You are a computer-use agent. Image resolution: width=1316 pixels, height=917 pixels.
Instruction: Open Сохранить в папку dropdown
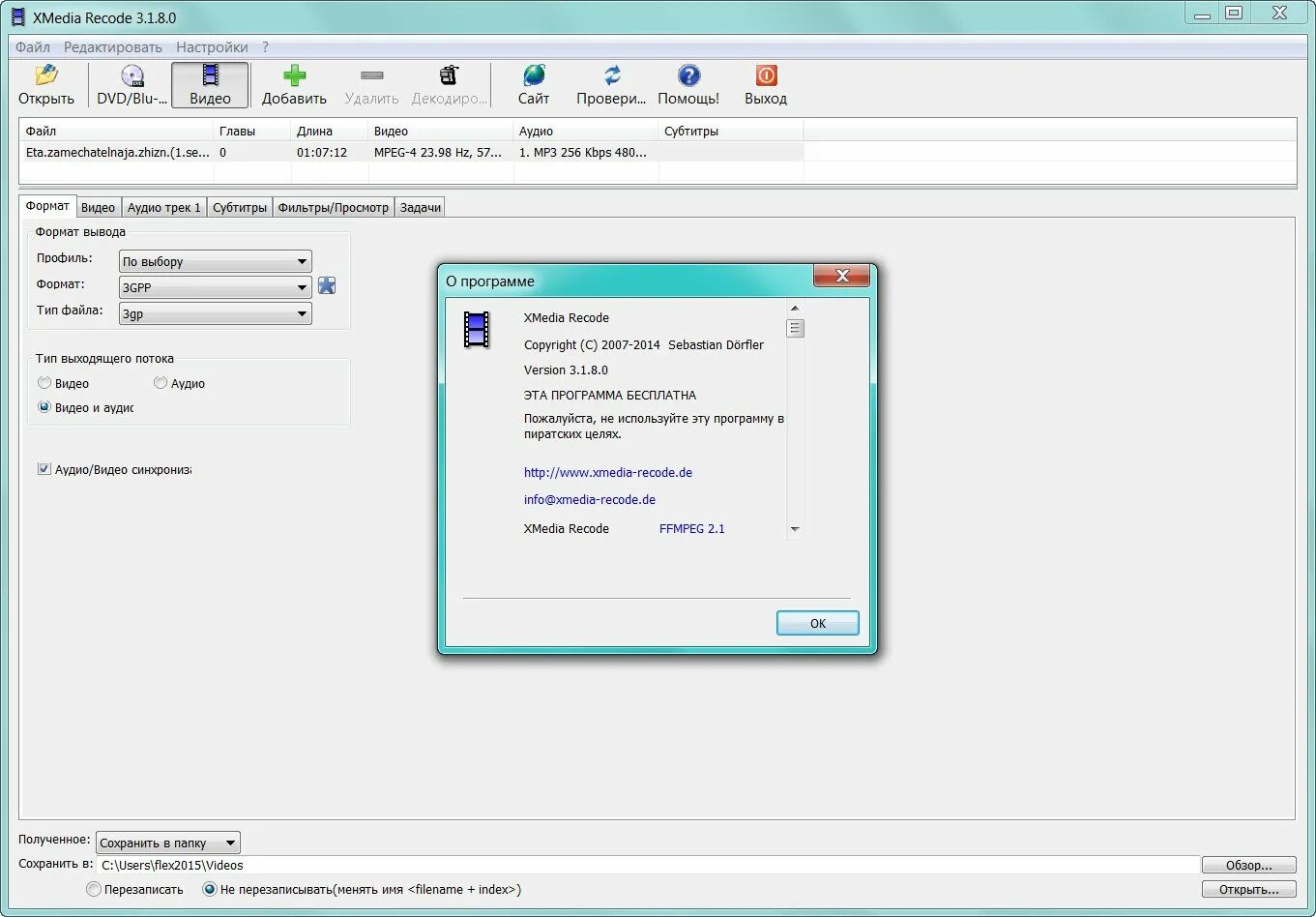[167, 843]
